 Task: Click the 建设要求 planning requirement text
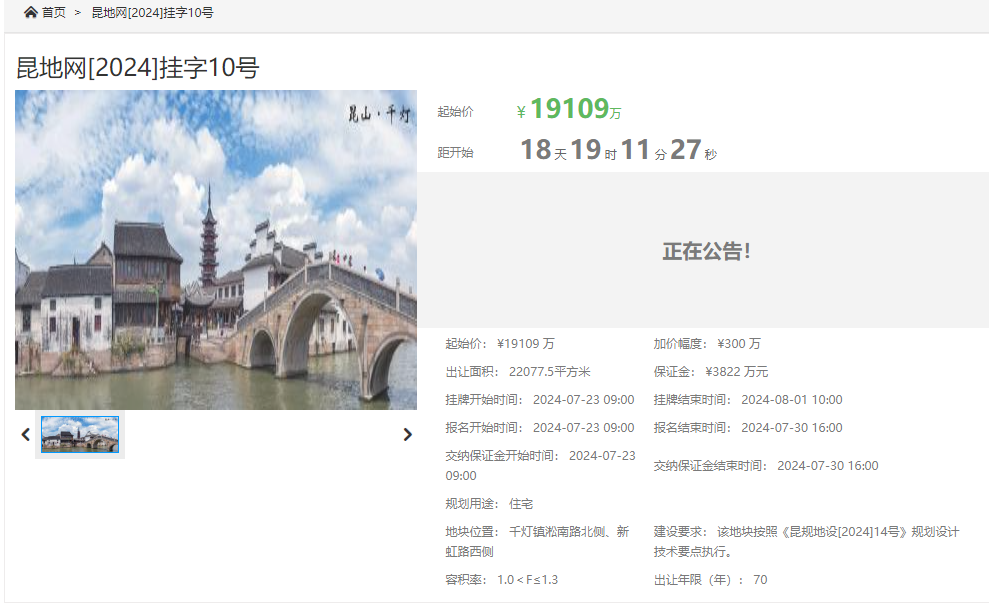point(806,541)
